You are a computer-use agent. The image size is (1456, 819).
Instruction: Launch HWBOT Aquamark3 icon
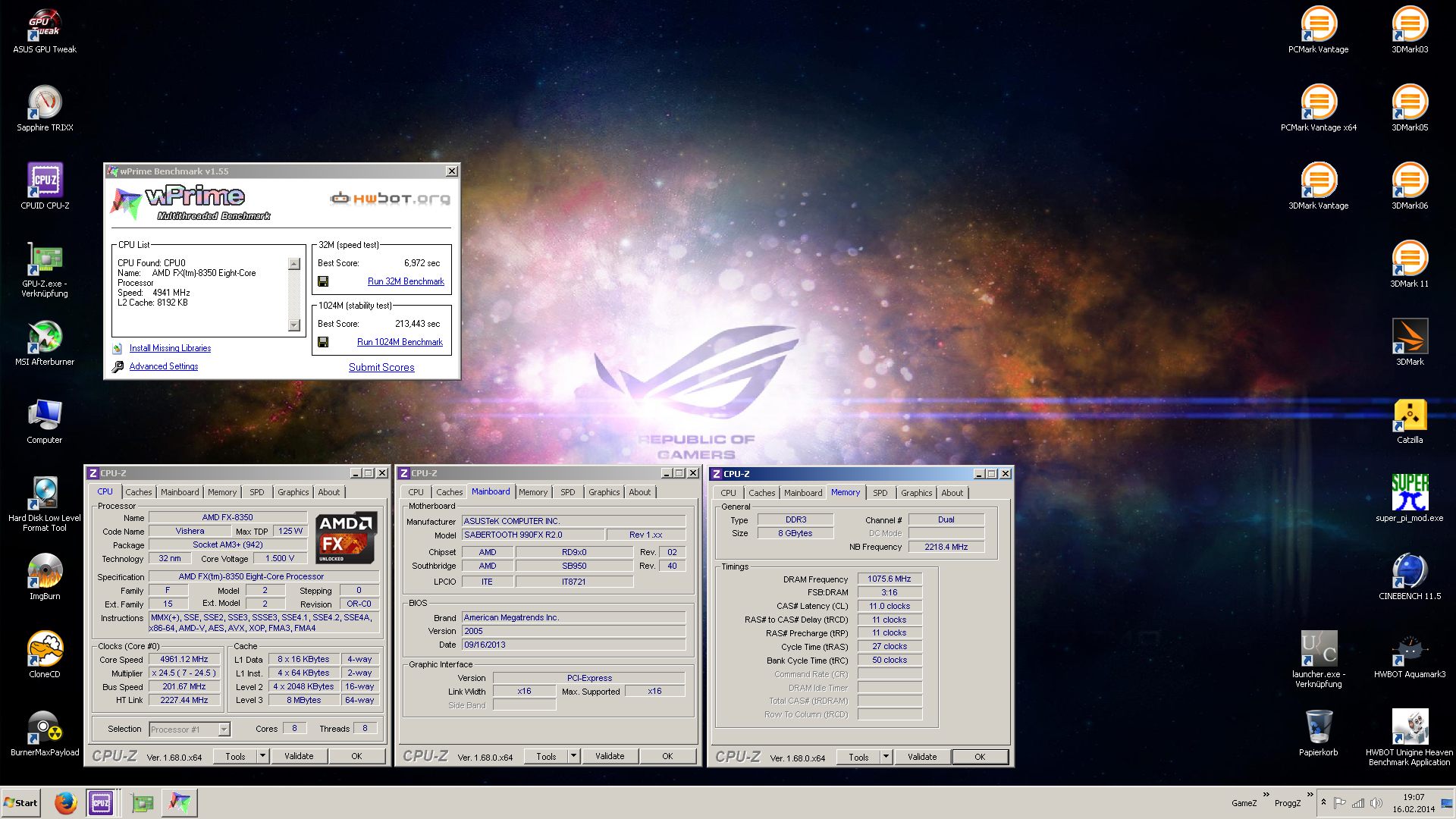click(1410, 655)
